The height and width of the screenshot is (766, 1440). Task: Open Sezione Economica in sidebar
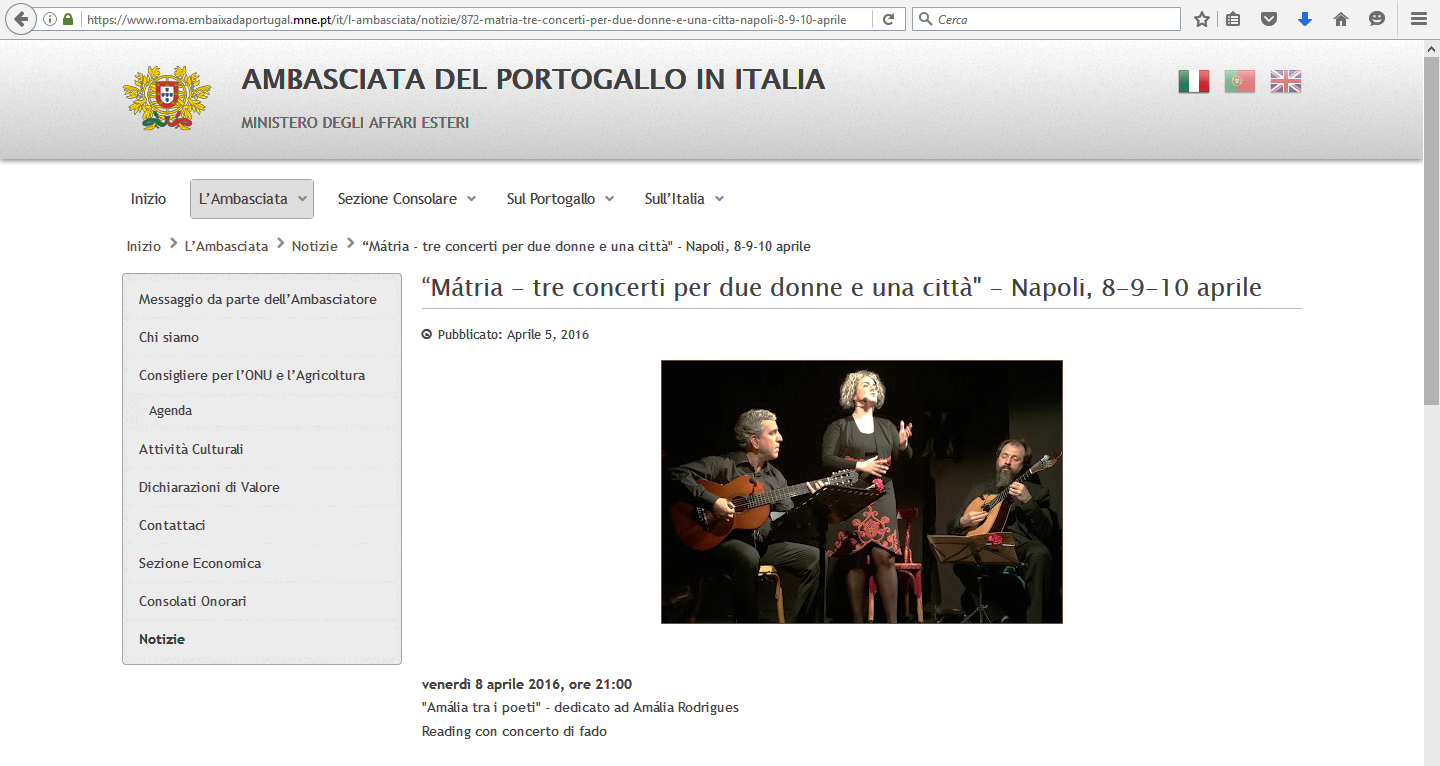click(200, 563)
